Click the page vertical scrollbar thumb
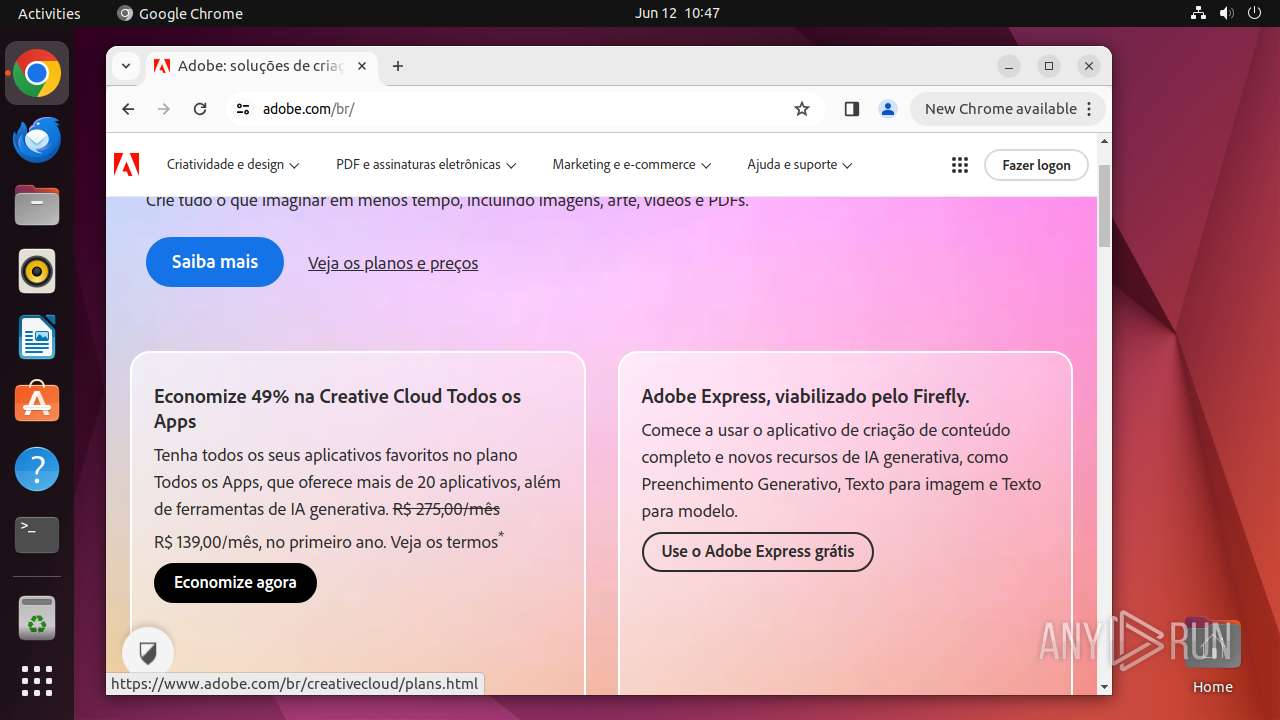Image resolution: width=1280 pixels, height=720 pixels. (x=1104, y=205)
